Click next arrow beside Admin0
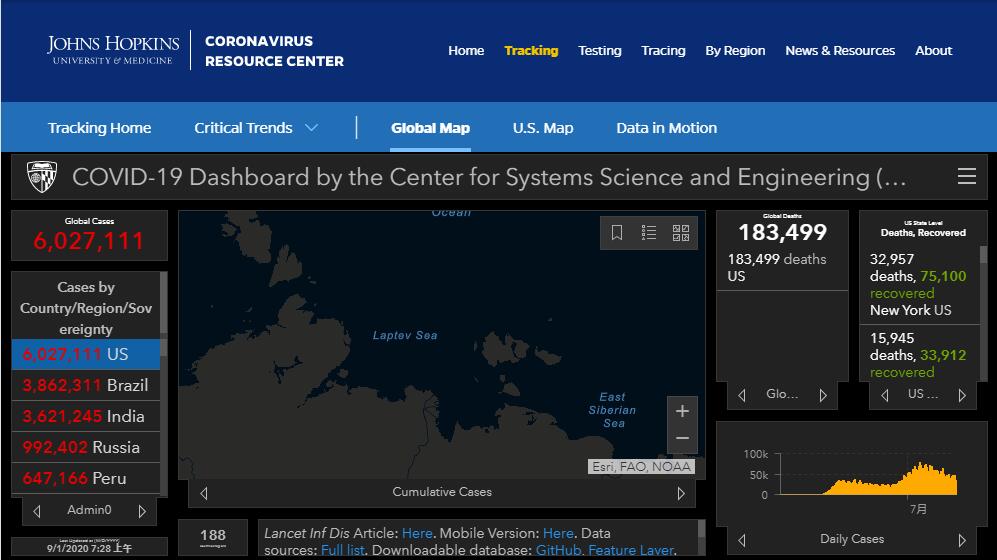Image resolution: width=997 pixels, height=560 pixels. pos(142,511)
